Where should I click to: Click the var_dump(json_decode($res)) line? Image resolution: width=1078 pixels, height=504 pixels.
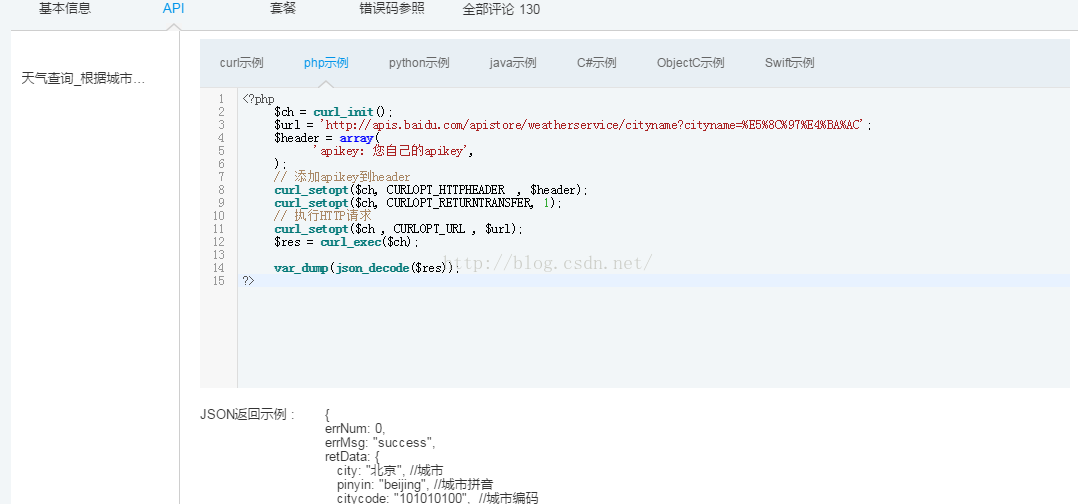(366, 268)
